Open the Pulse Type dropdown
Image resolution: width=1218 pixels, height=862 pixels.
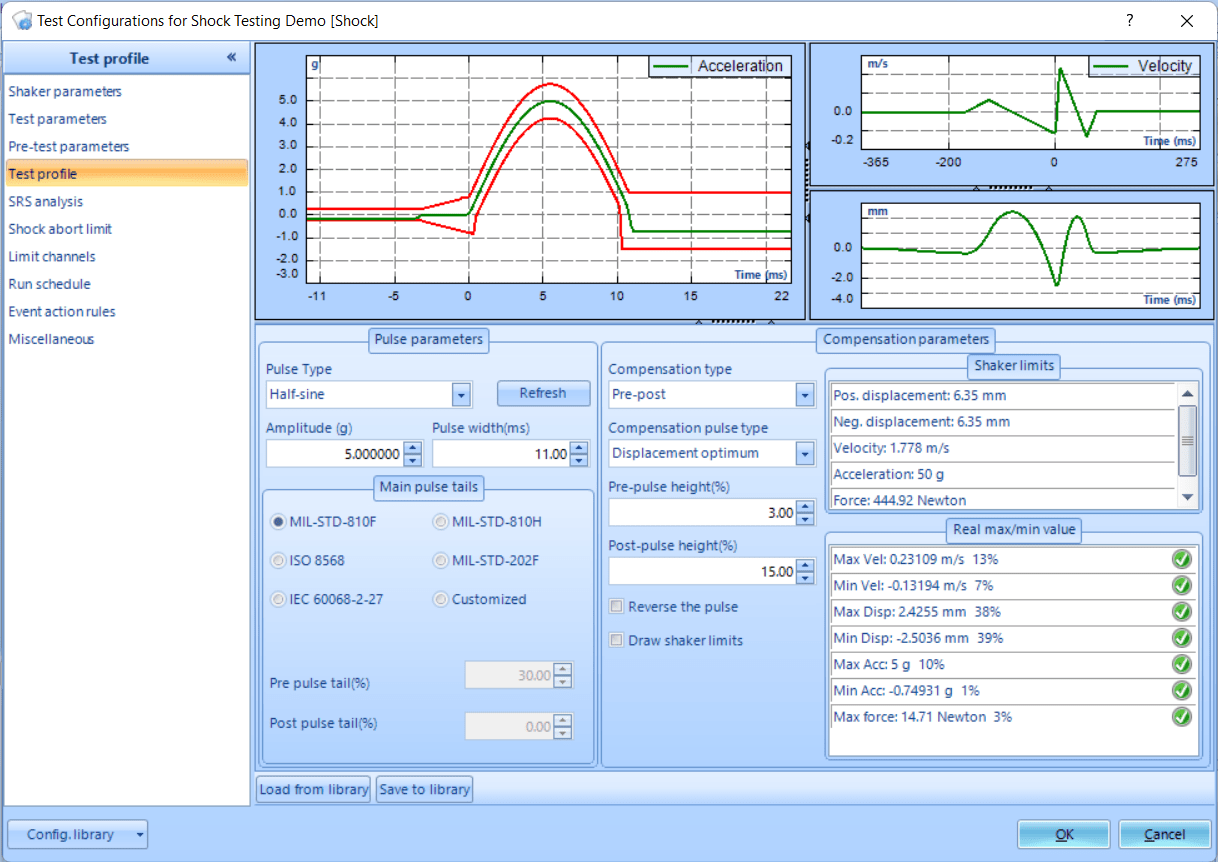(460, 395)
